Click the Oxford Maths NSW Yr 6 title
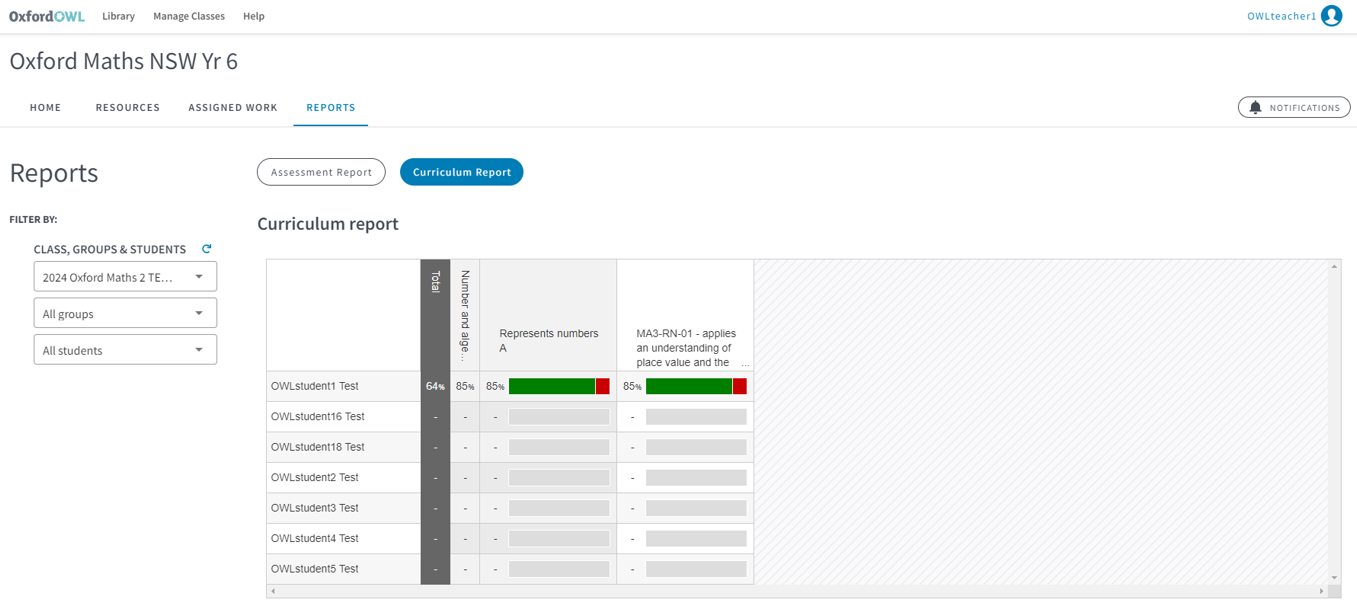This screenshot has width=1357, height=609. pyautogui.click(x=124, y=61)
